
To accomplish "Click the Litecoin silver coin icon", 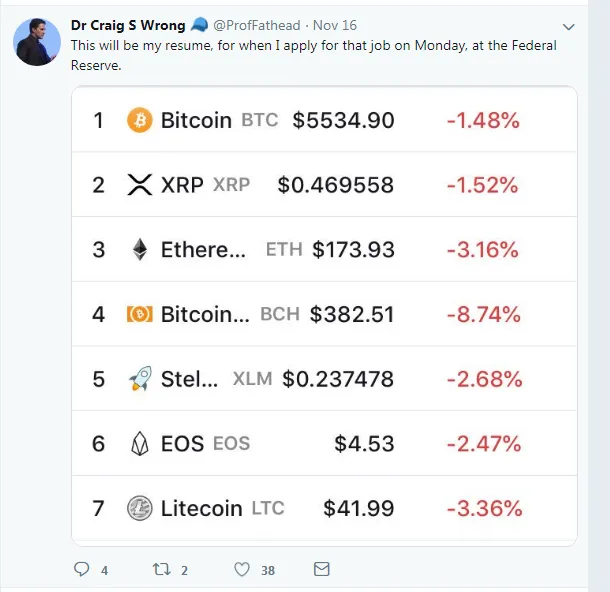I will point(140,508).
